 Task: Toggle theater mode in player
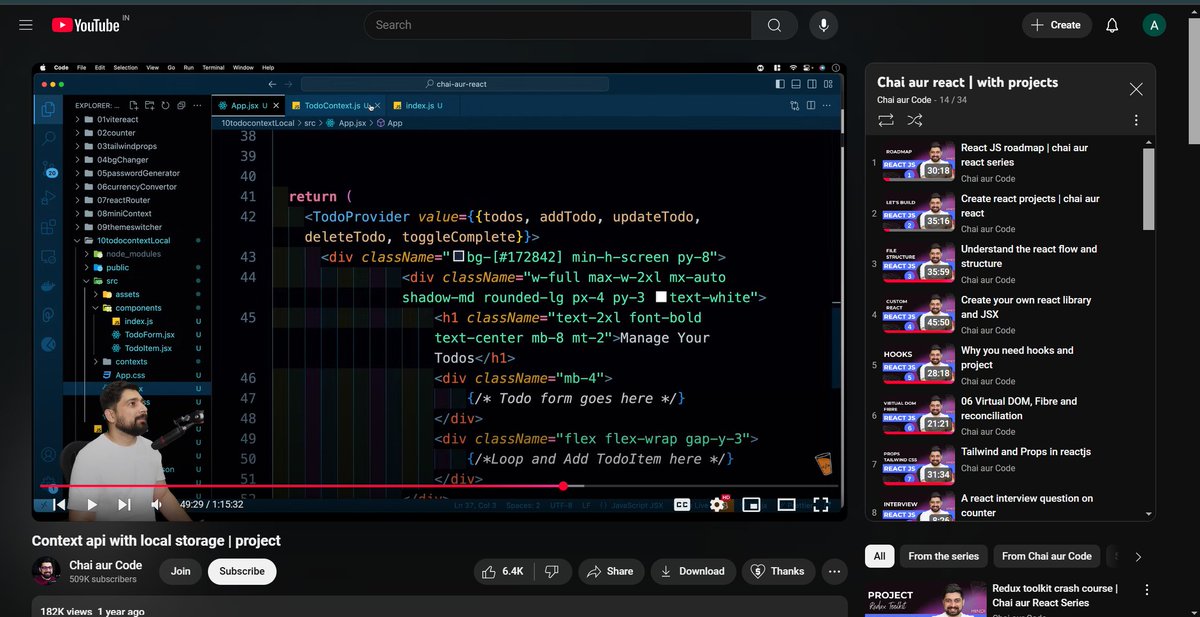pos(786,505)
